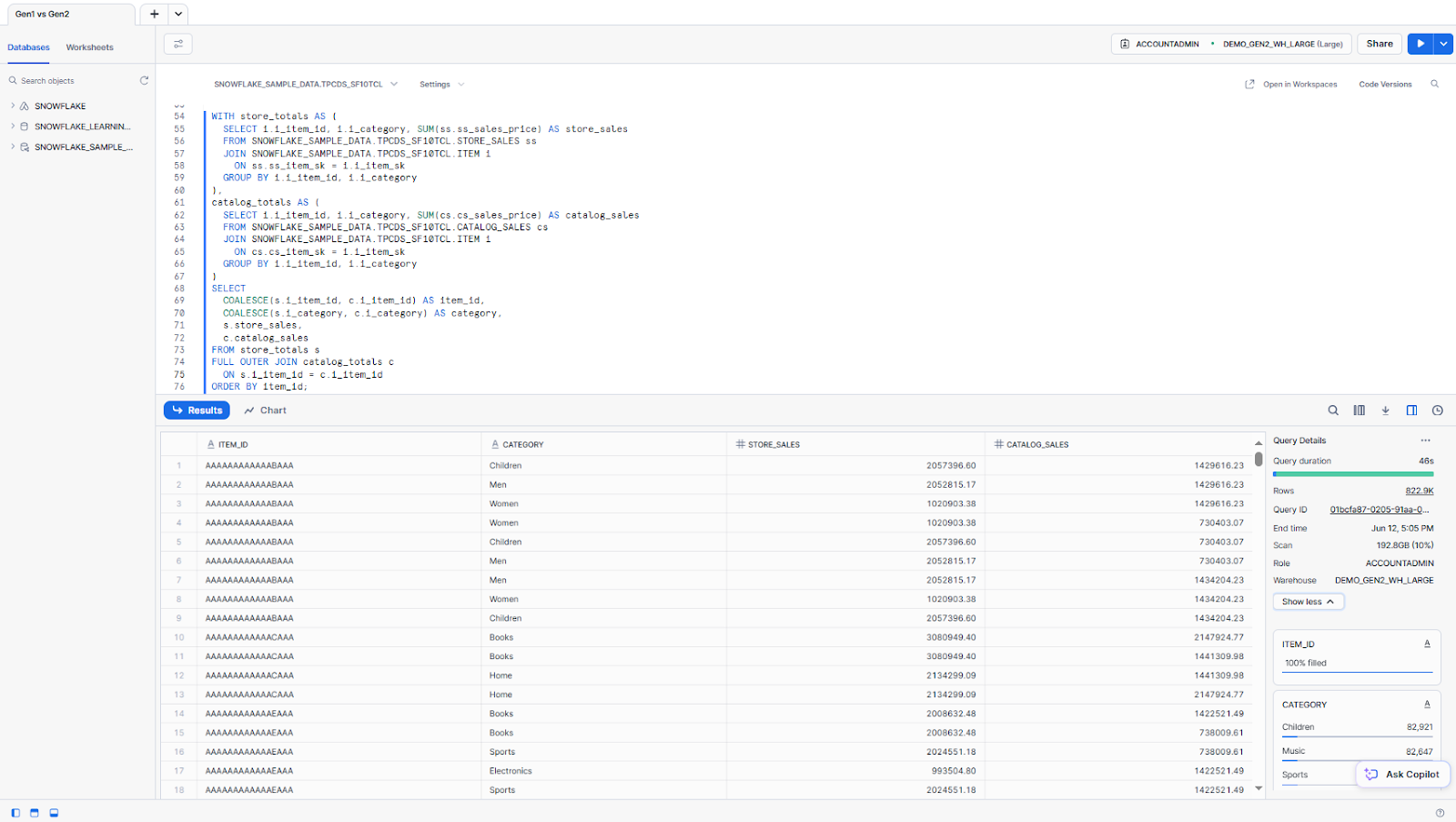The width and height of the screenshot is (1456, 822).
Task: Add a new worksheet tab
Action: pos(154,14)
